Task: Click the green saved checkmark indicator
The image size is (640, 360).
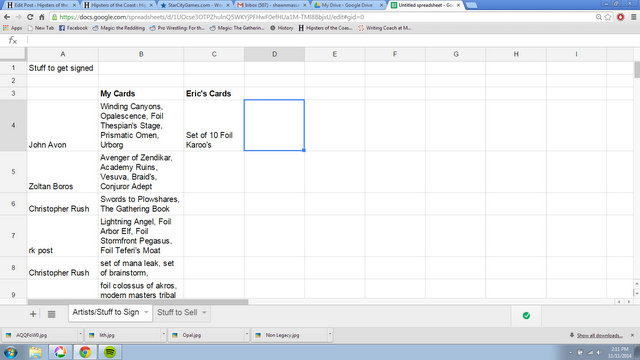Action: click(526, 316)
